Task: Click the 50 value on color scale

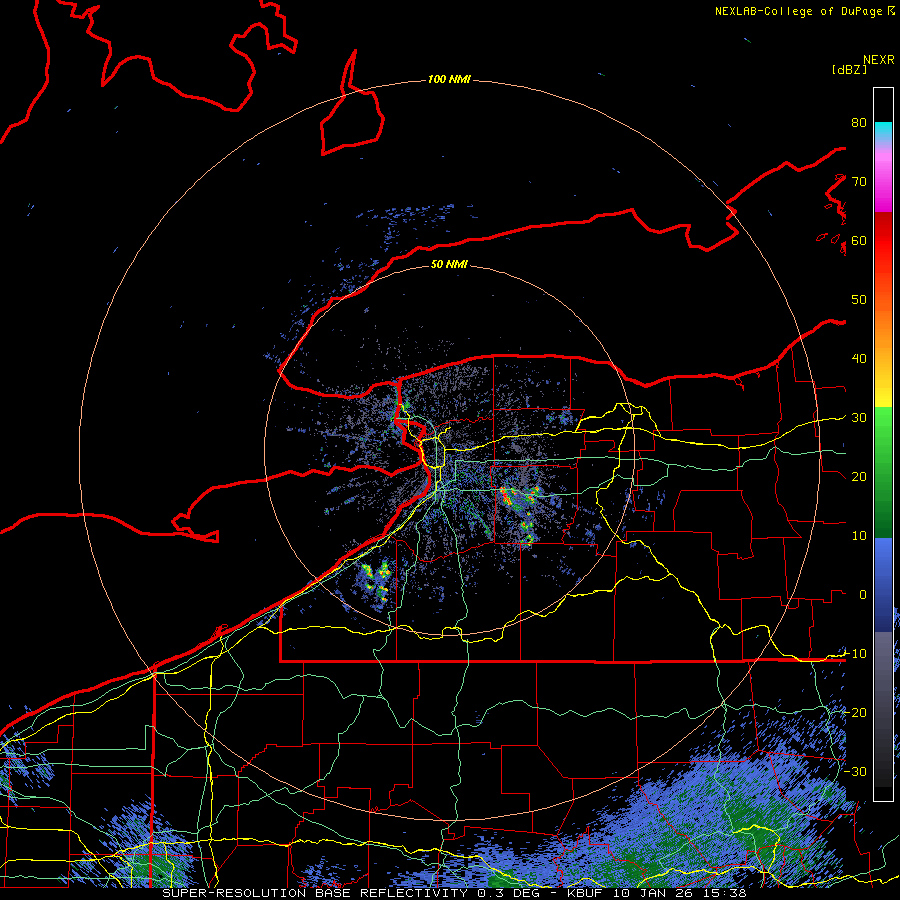Action: click(x=859, y=300)
